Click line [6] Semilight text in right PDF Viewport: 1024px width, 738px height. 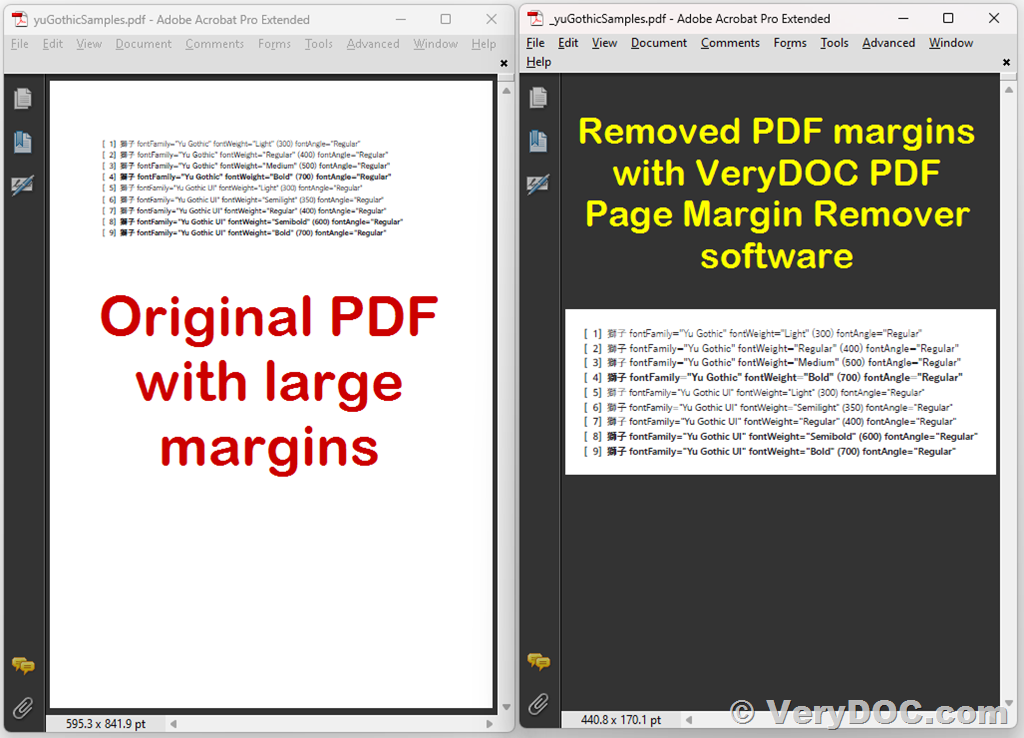[768, 408]
